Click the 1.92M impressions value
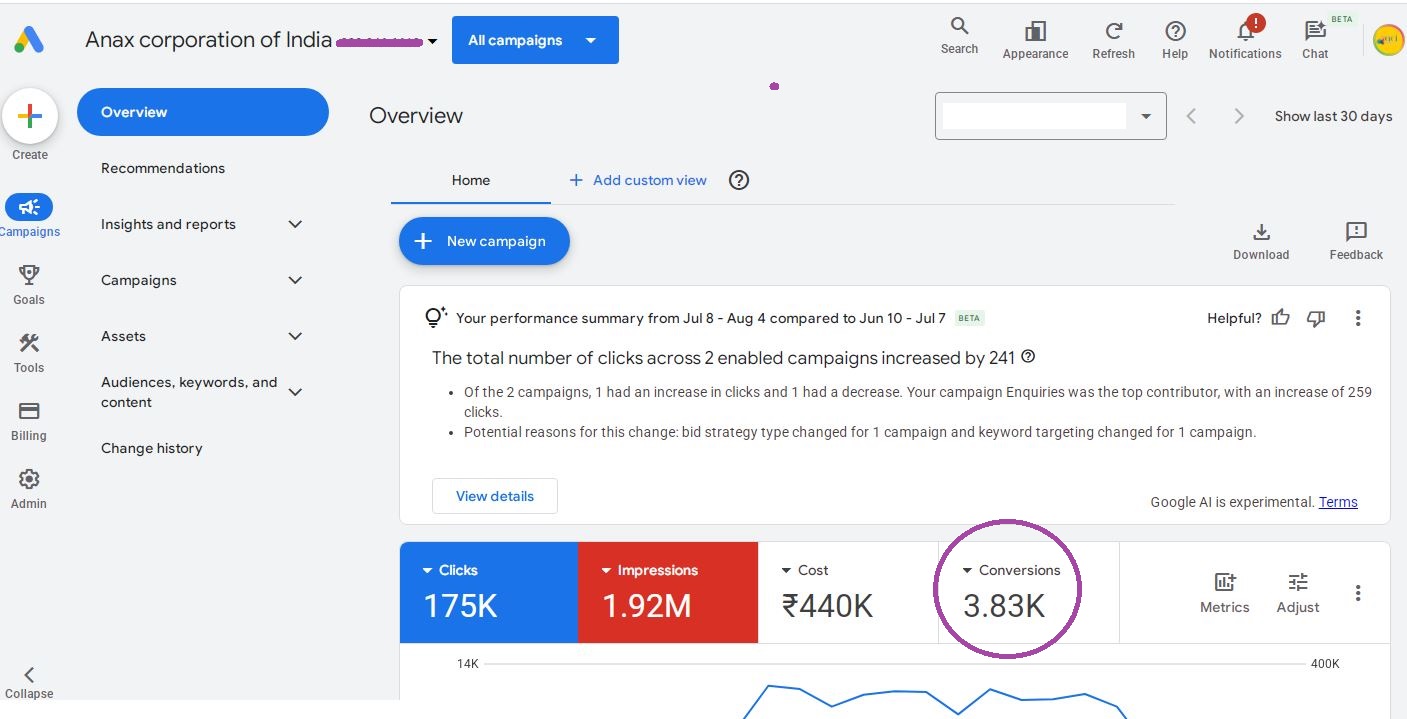This screenshot has height=719, width=1407. point(646,606)
